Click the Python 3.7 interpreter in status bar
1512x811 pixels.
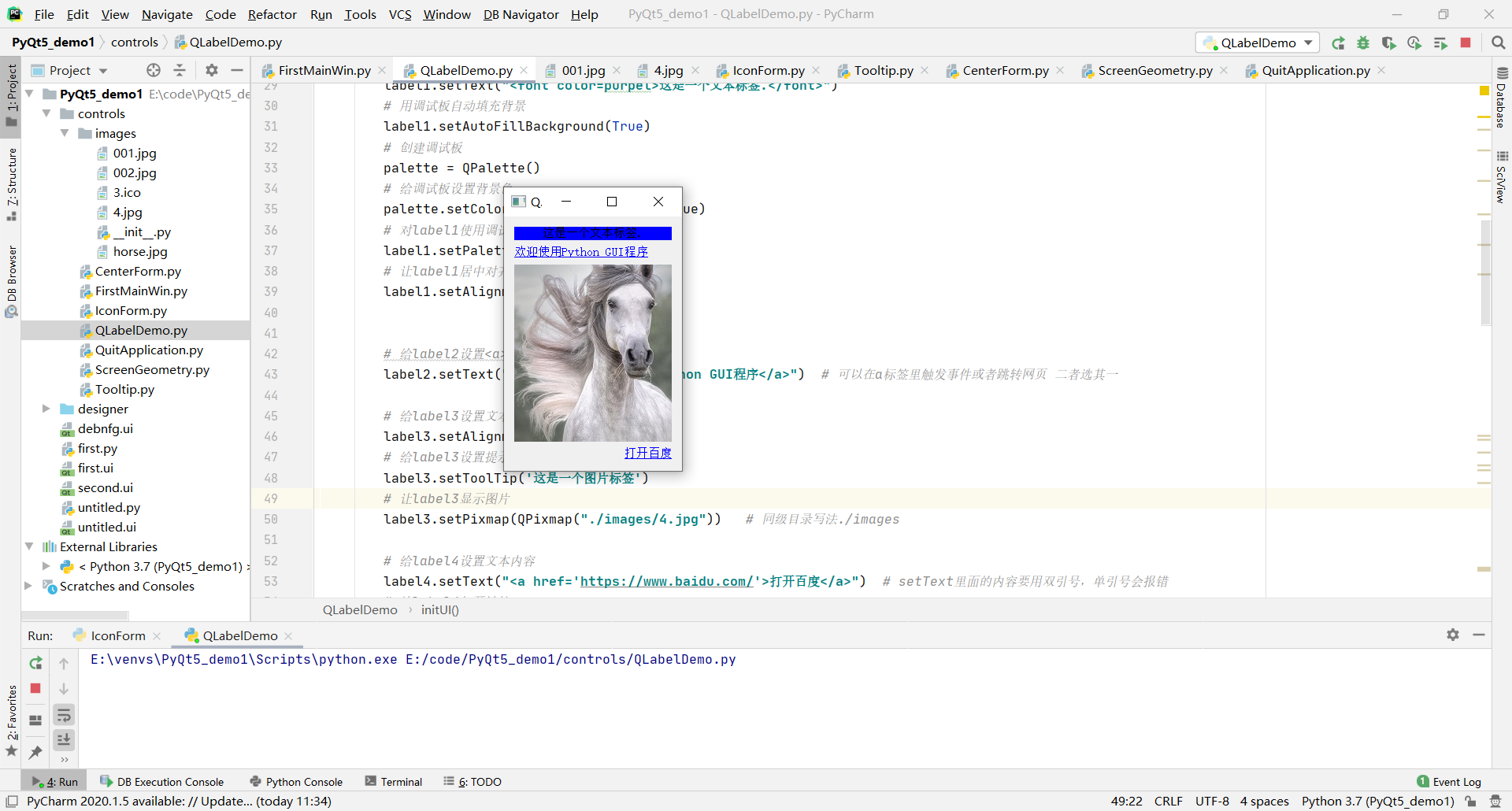coord(1377,801)
